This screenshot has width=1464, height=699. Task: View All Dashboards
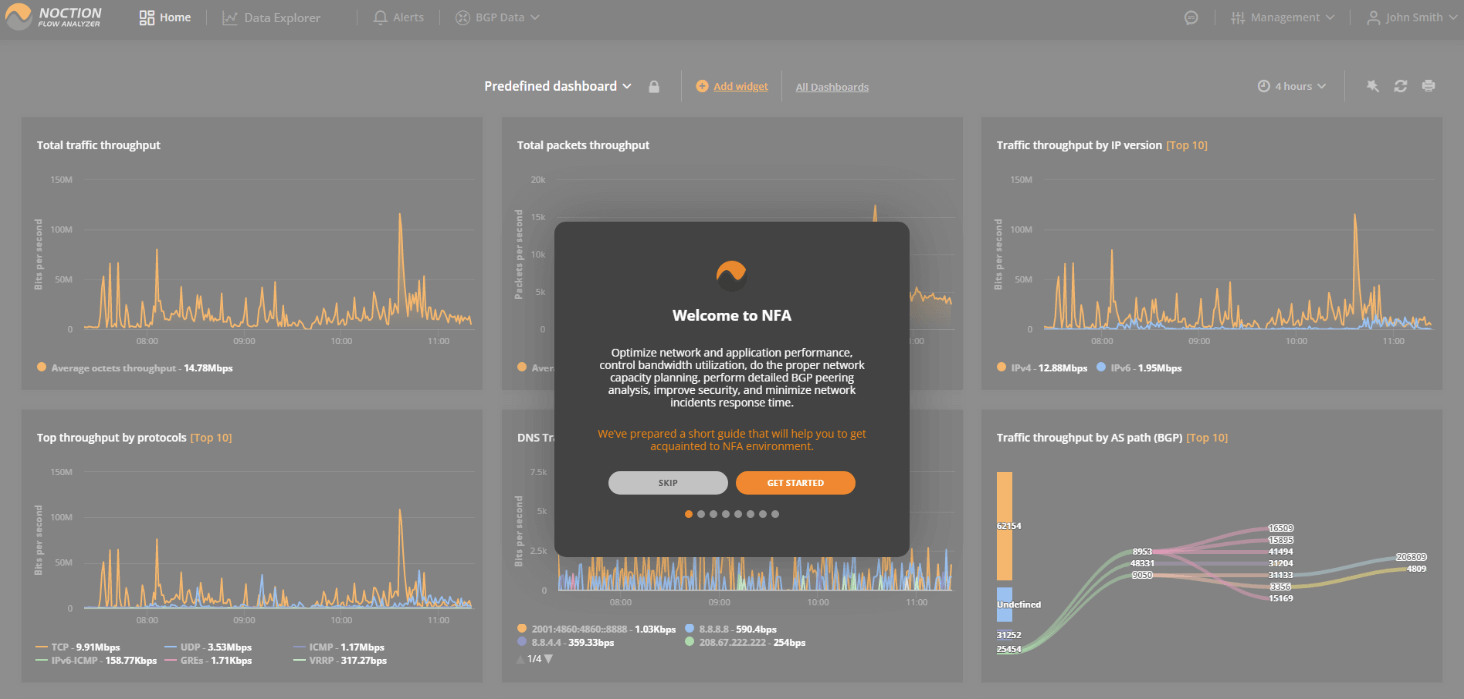(x=832, y=87)
